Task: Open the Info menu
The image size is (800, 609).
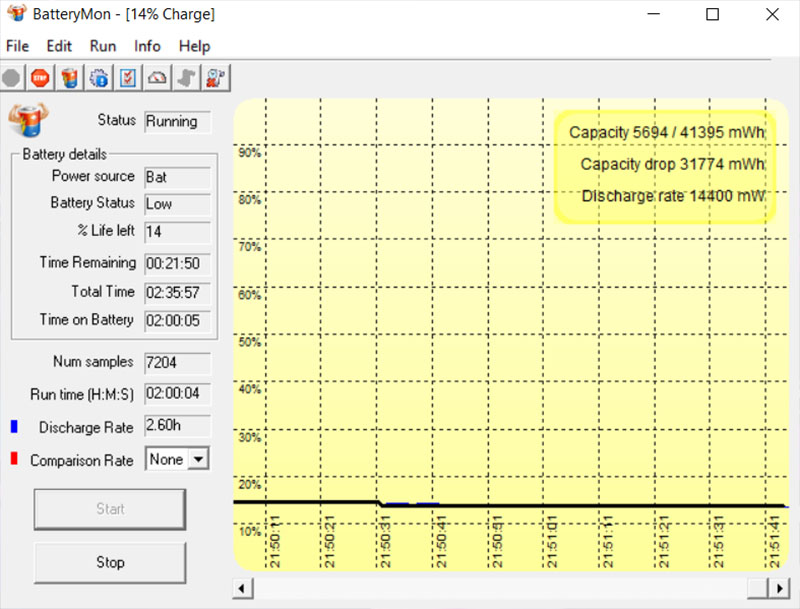Action: tap(147, 46)
